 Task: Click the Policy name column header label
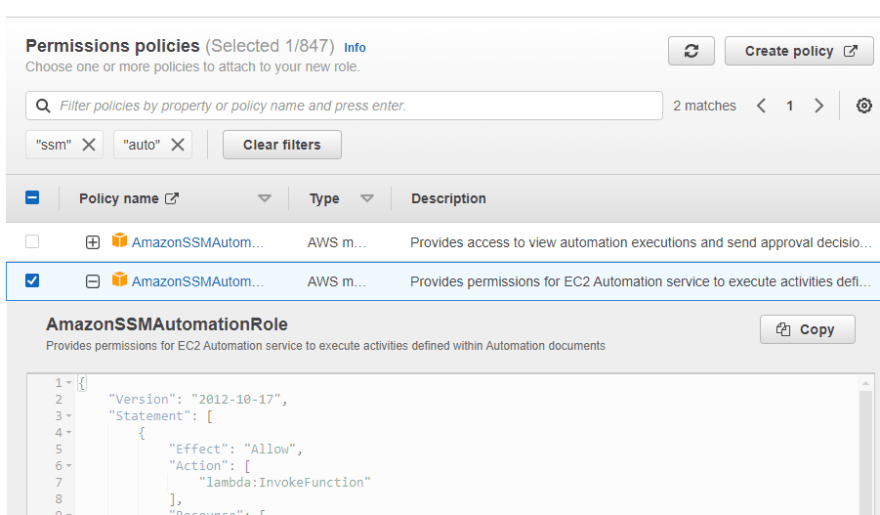click(x=118, y=199)
